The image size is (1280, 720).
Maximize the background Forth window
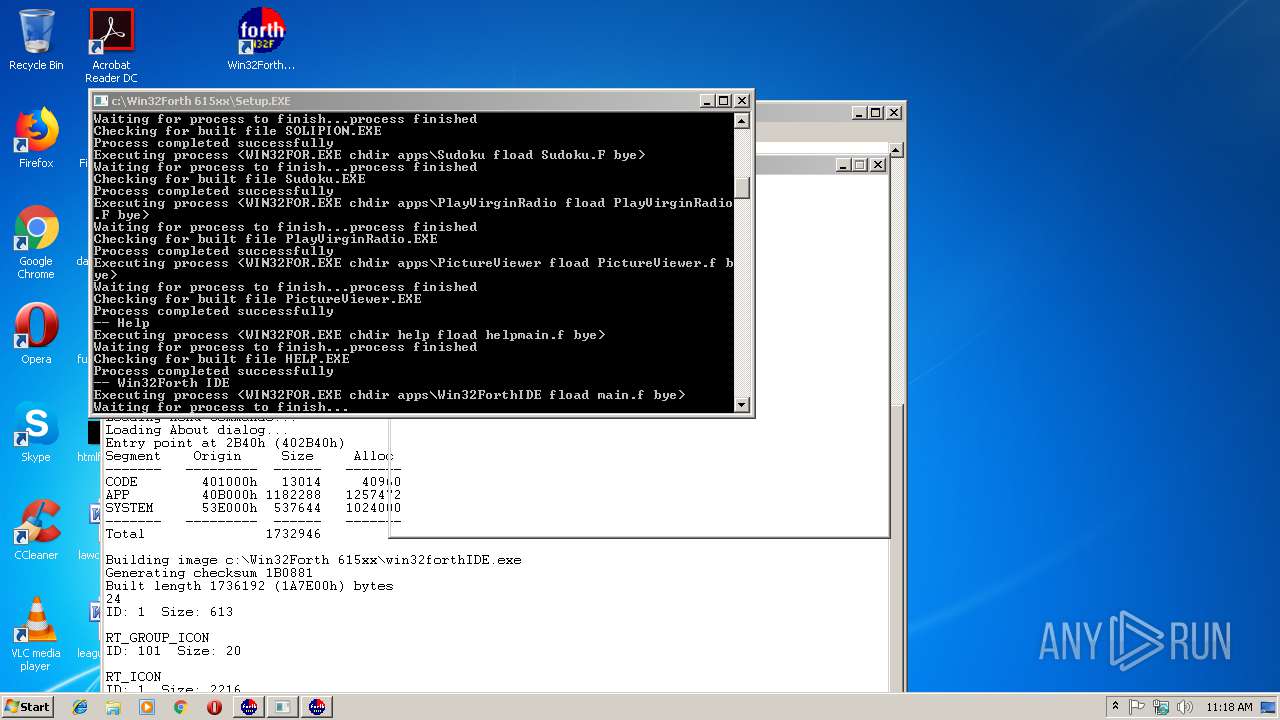875,113
